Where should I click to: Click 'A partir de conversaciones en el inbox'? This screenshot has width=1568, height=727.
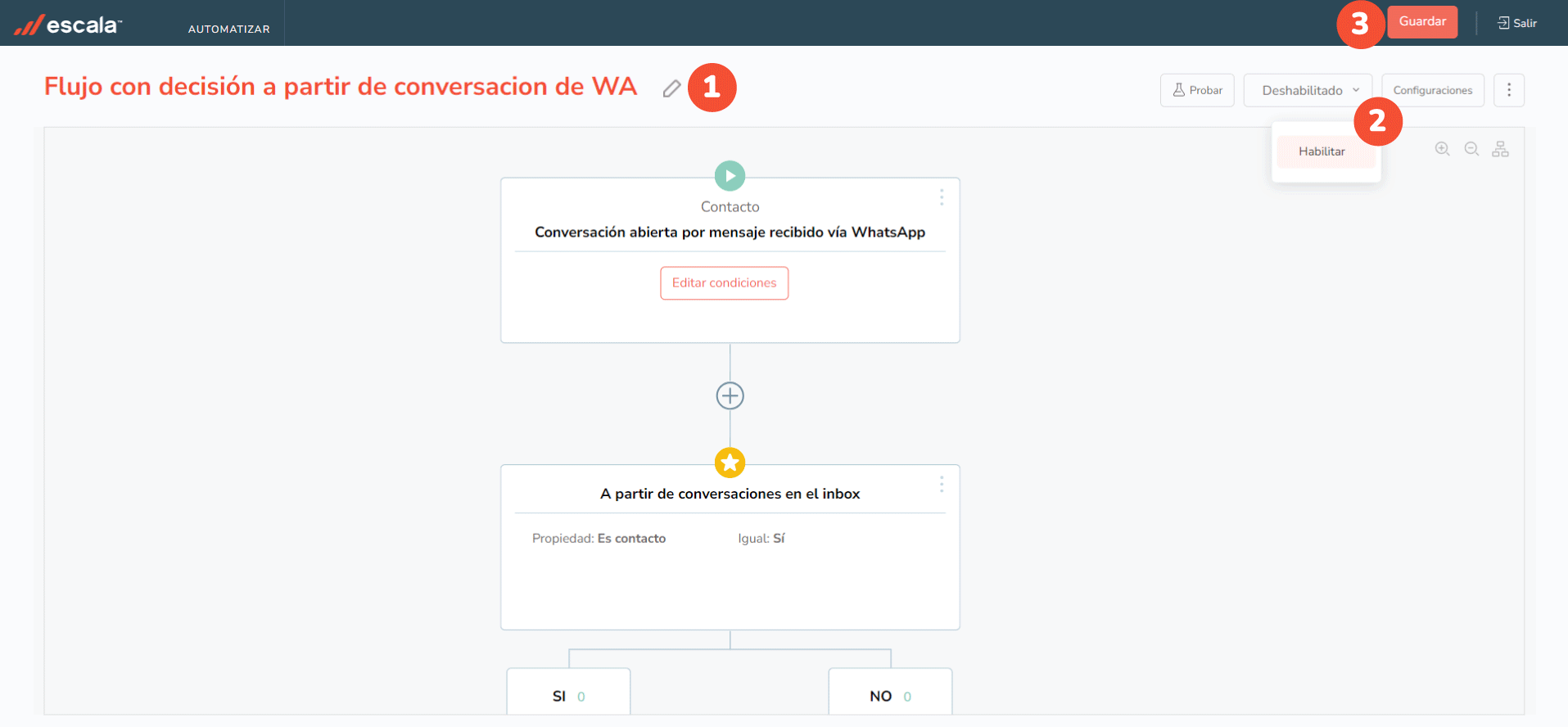click(730, 494)
